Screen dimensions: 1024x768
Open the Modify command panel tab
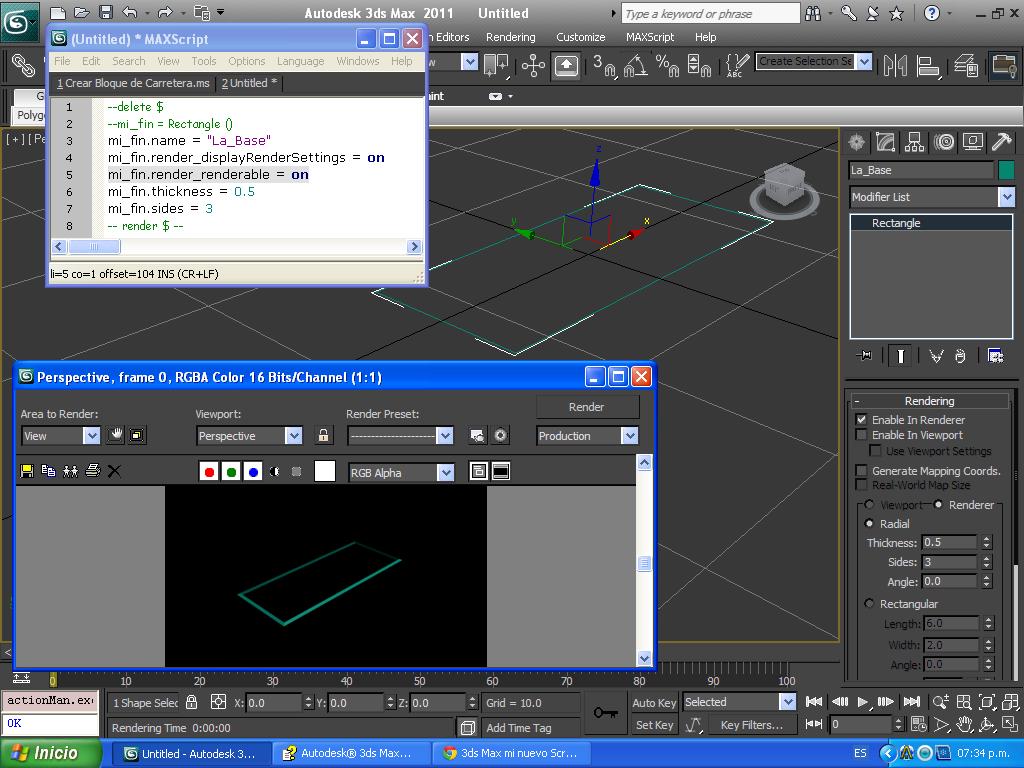point(886,142)
